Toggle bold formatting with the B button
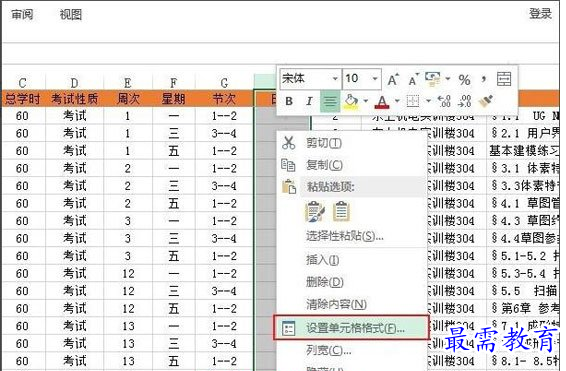This screenshot has height=371, width=566. (x=289, y=101)
